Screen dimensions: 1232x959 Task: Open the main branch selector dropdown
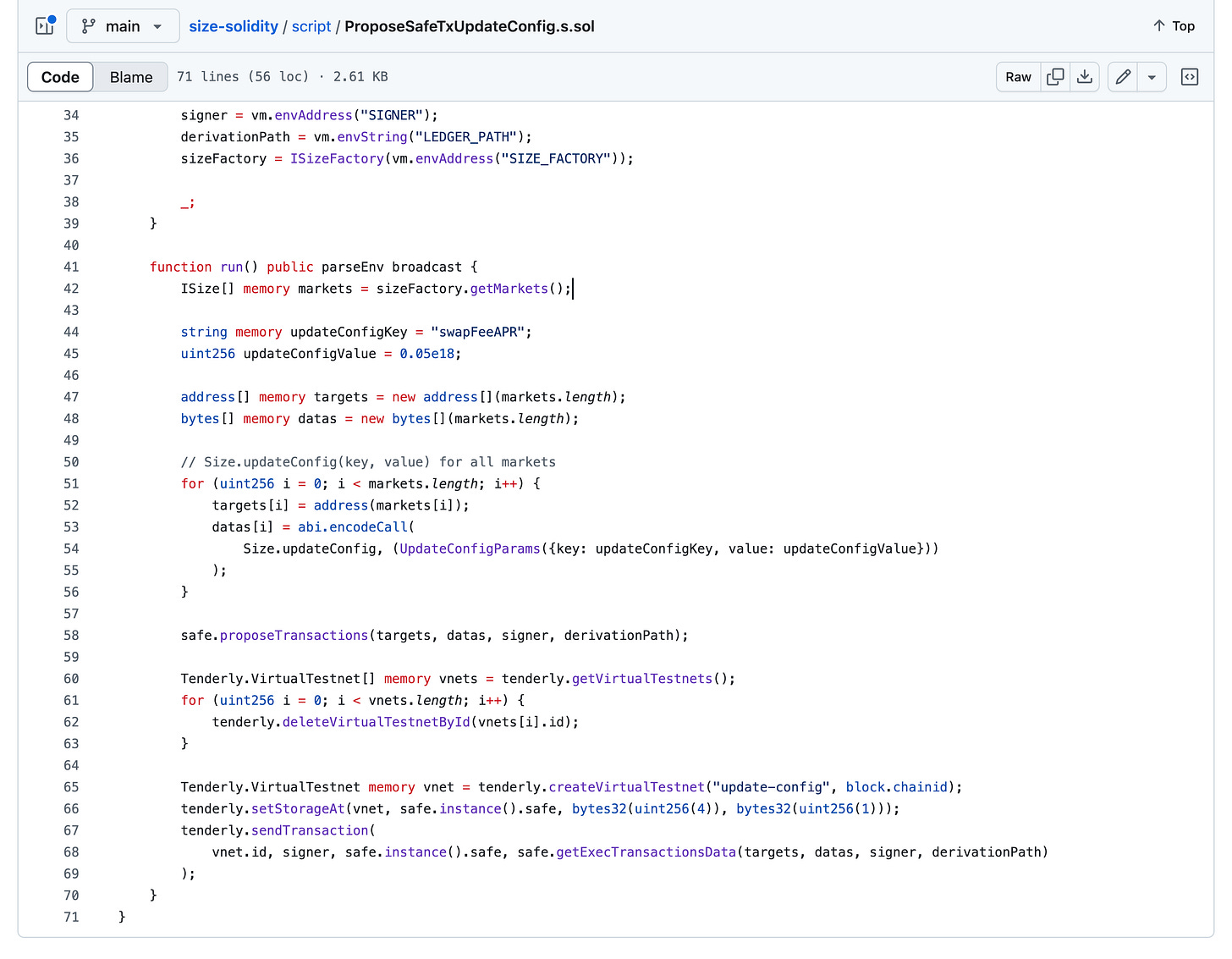[x=123, y=26]
